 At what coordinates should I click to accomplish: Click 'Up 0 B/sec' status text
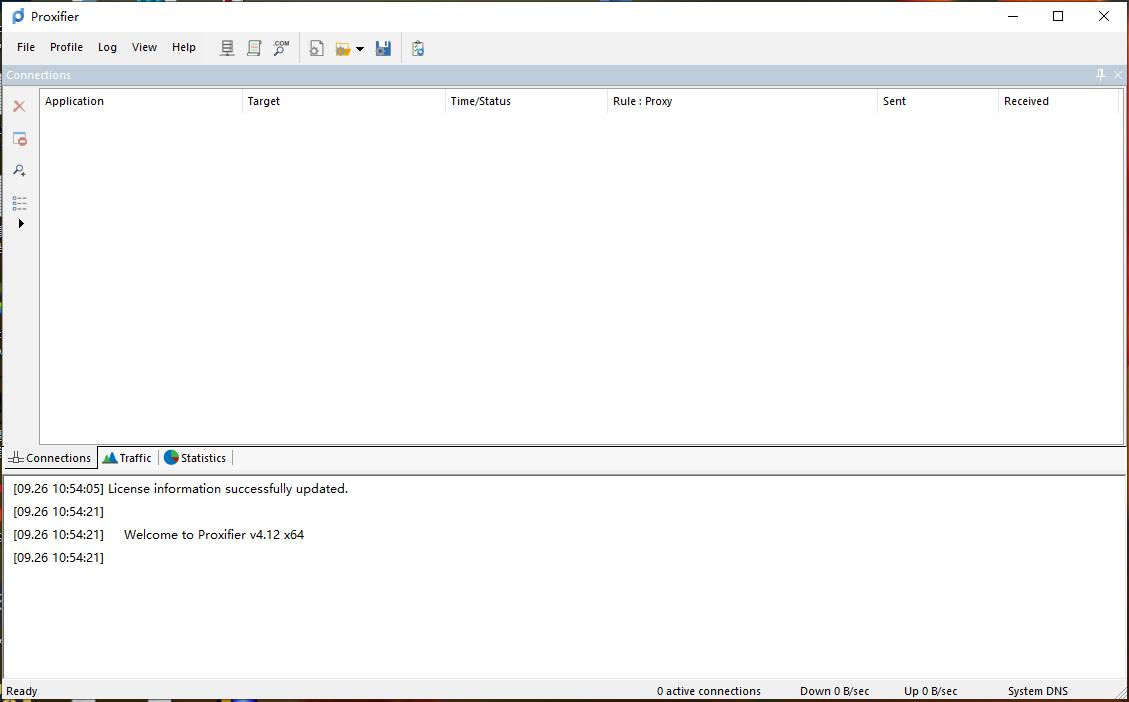point(930,691)
